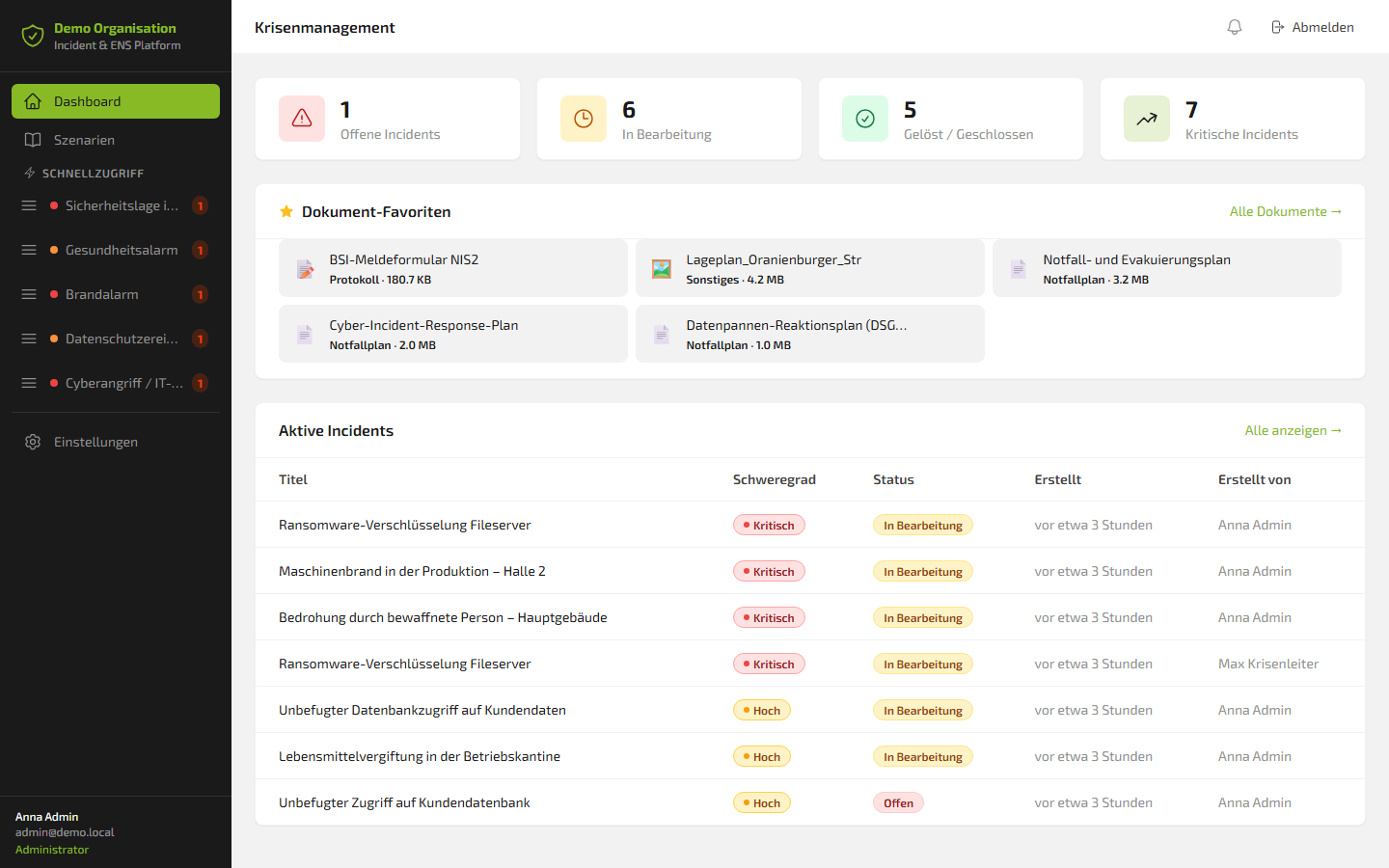Click the list icon beside Gesundheitsalarm
The image size is (1389, 868).
[x=29, y=250]
